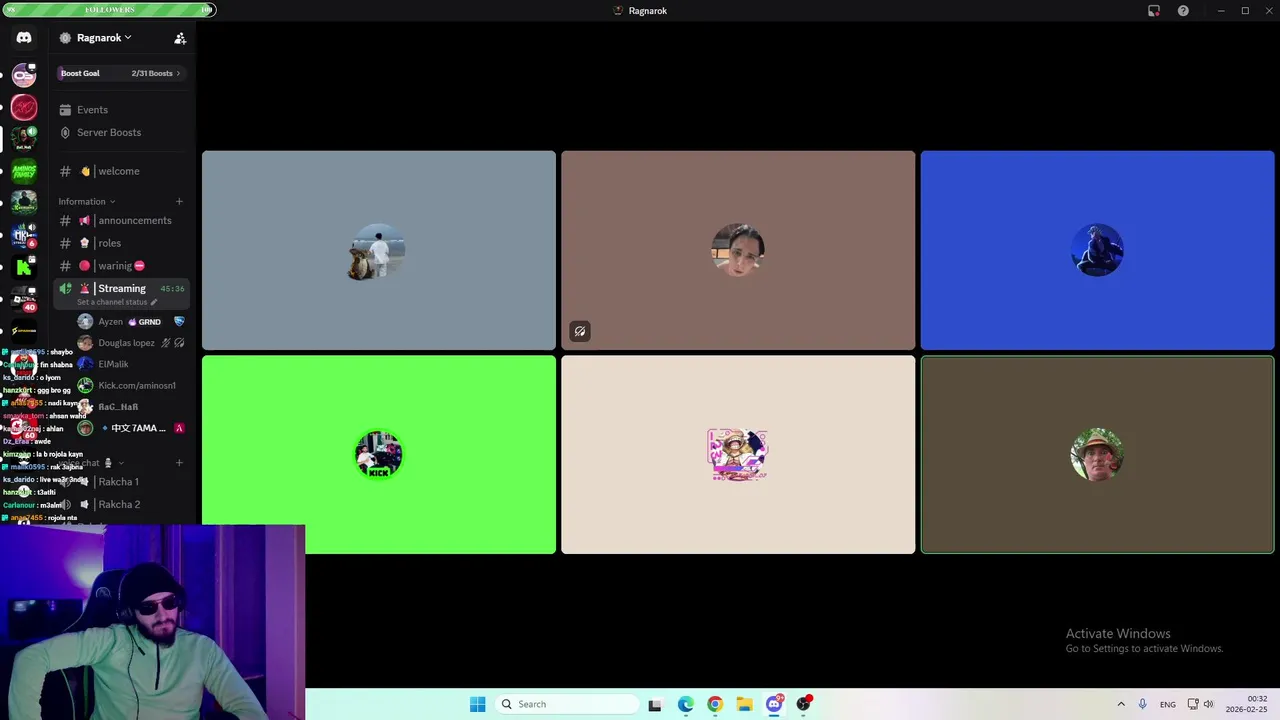Viewport: 1280px width, 720px height.
Task: Select the bright green participant tile
Action: point(379,455)
